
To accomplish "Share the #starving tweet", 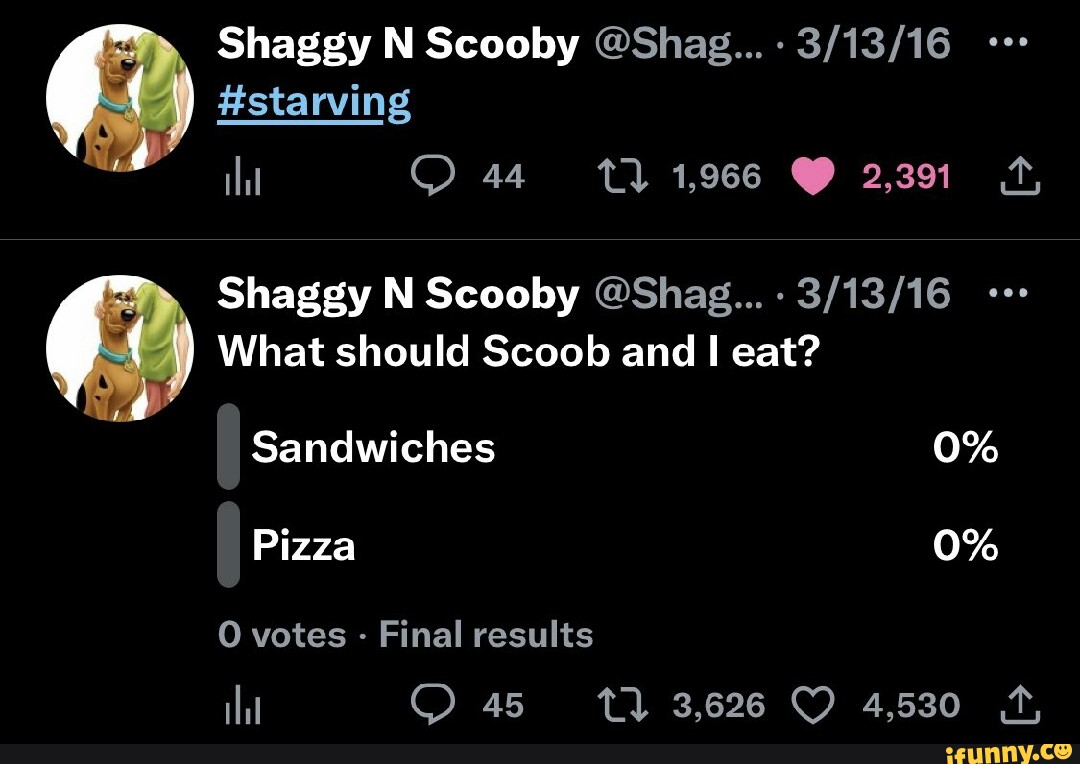I will pyautogui.click(x=1019, y=176).
